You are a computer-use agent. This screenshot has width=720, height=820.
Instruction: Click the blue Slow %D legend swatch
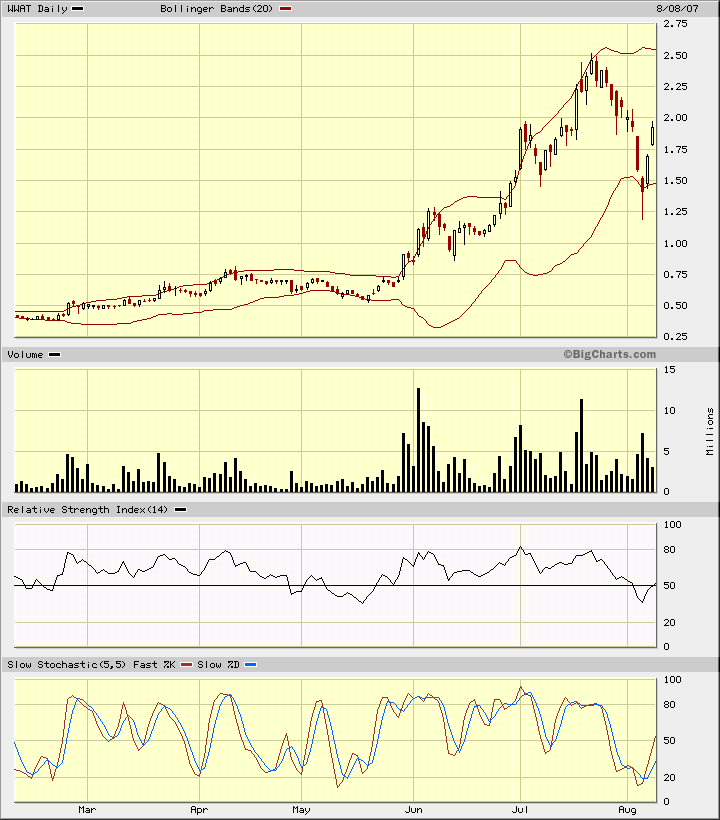[251, 665]
